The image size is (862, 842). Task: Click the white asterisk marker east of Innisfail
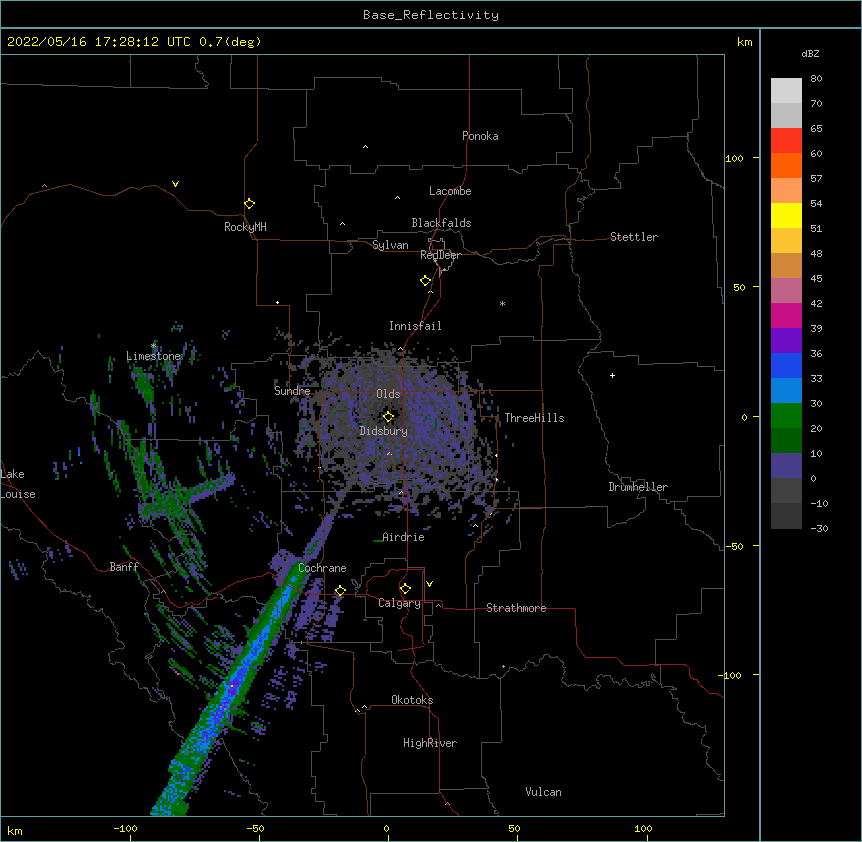coord(502,303)
